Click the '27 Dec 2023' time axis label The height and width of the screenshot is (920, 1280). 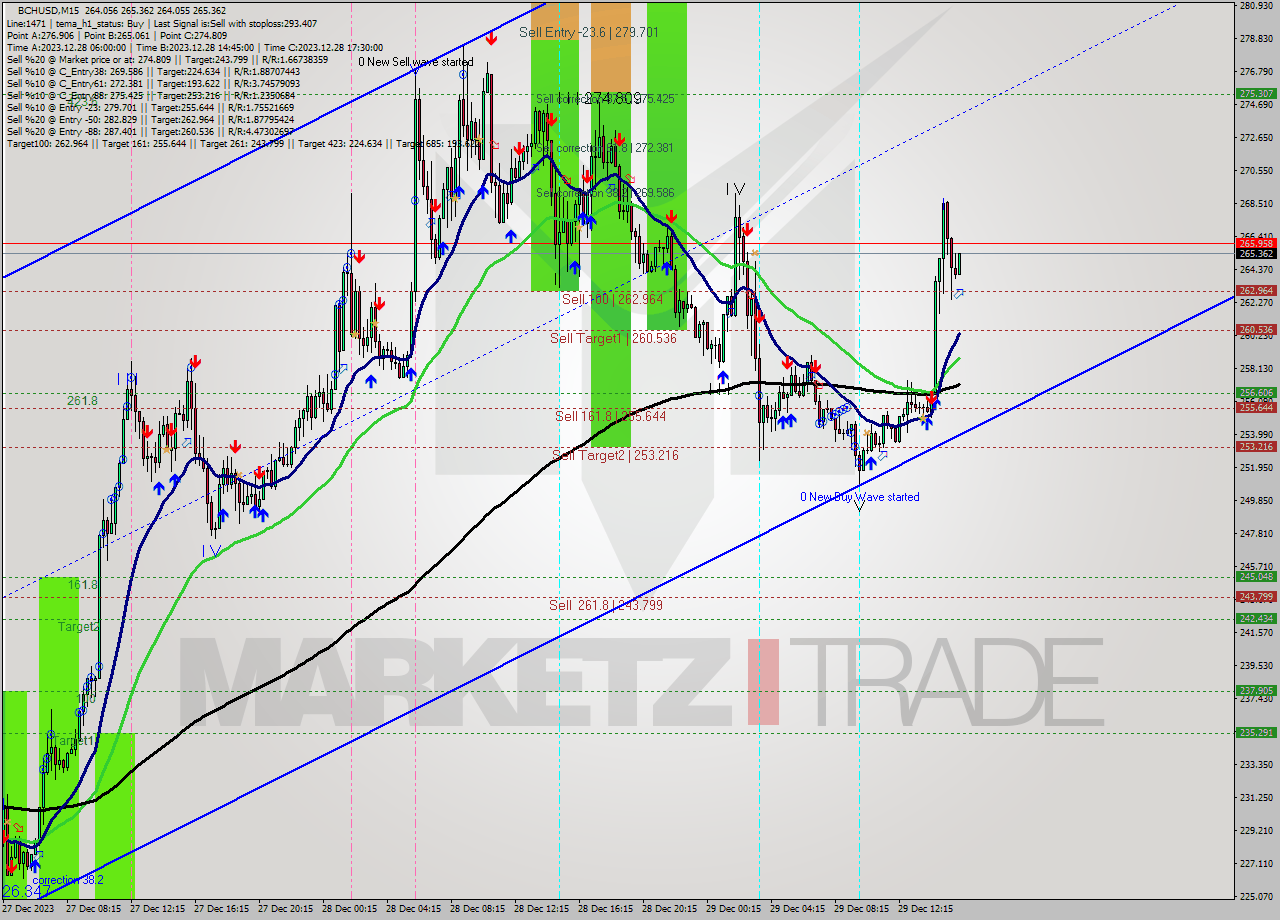(x=28, y=909)
